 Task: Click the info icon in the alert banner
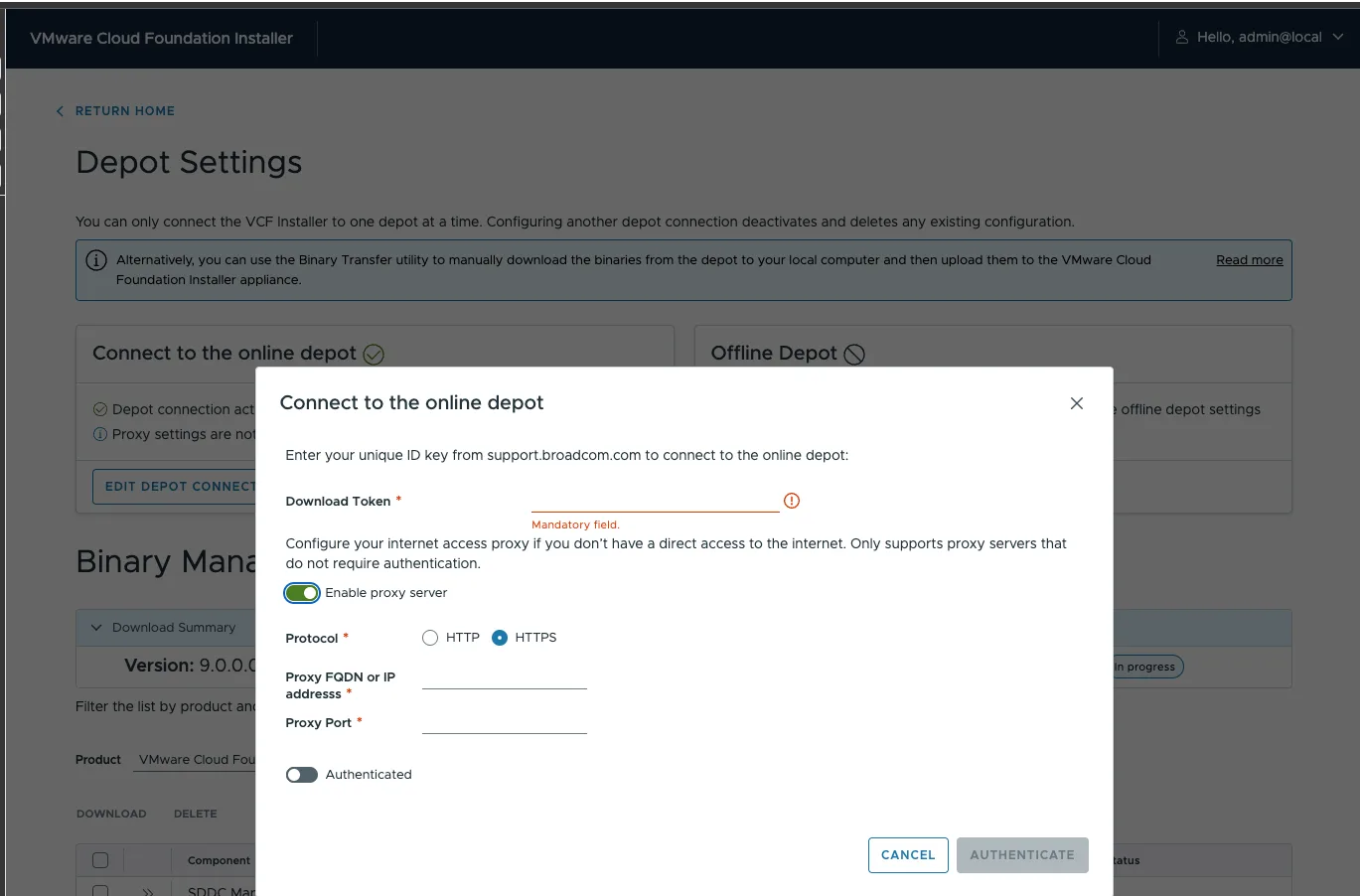tap(96, 260)
